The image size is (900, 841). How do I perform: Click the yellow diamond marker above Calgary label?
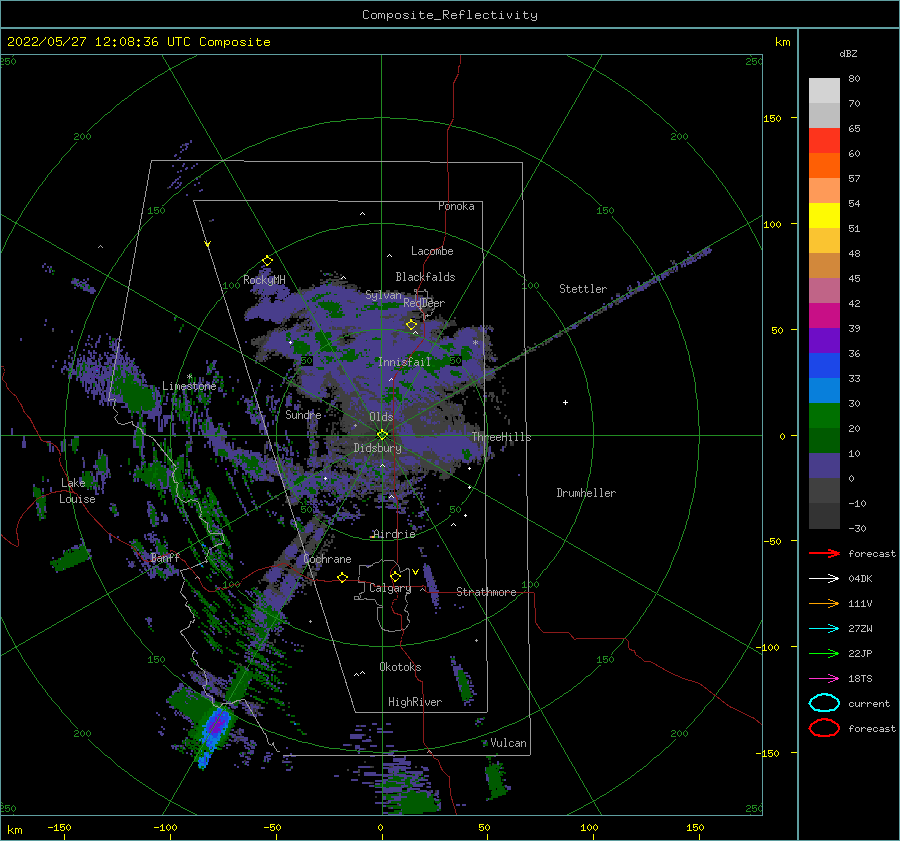click(x=395, y=576)
